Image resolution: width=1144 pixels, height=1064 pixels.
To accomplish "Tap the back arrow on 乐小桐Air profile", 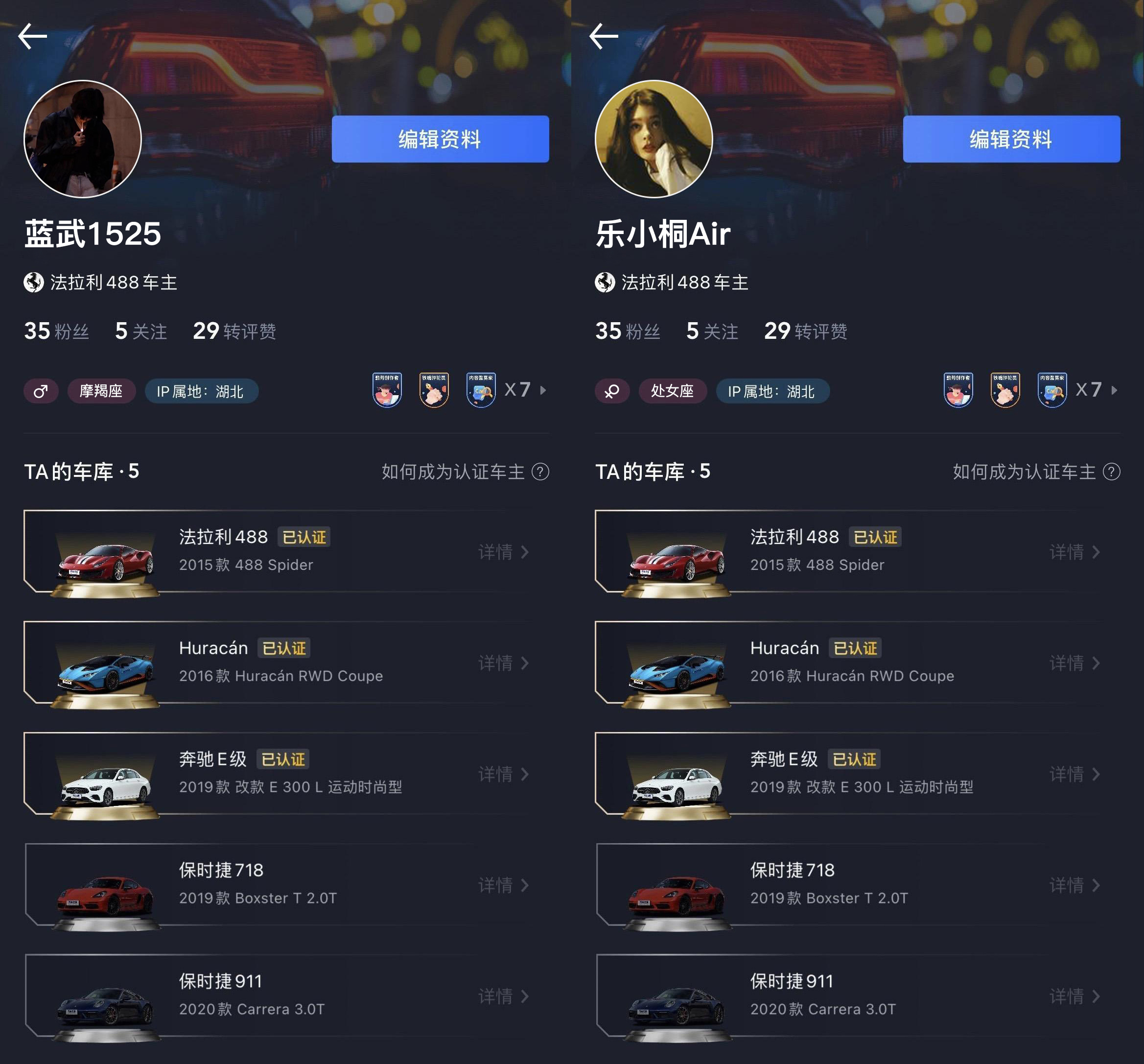I will (x=604, y=36).
